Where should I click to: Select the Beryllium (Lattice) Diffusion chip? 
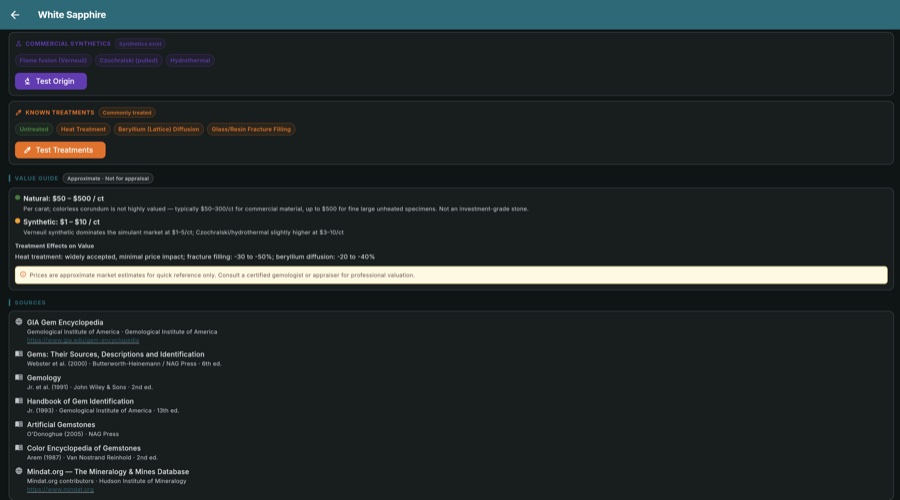pos(157,129)
